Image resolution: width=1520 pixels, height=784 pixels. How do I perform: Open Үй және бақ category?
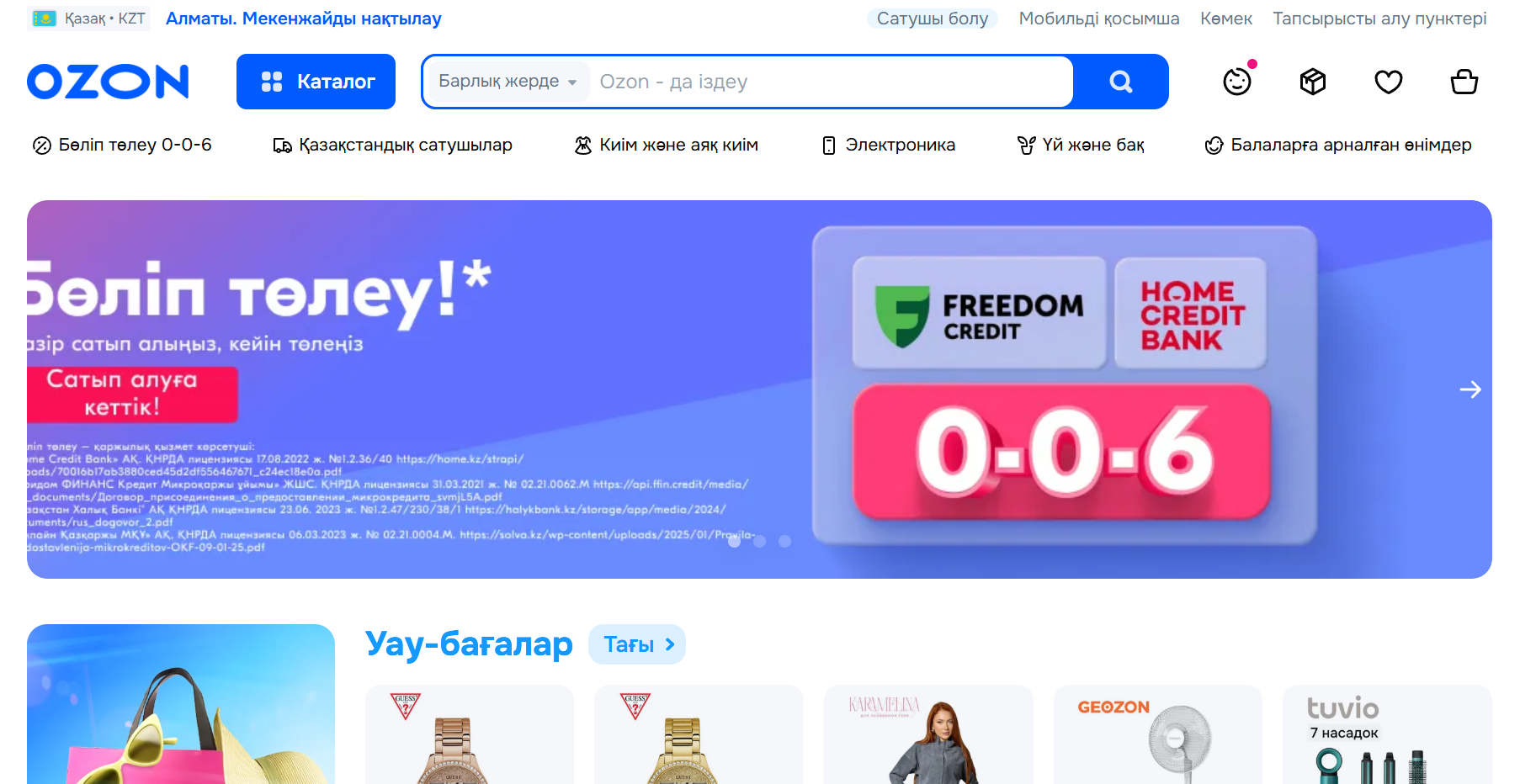point(1081,146)
